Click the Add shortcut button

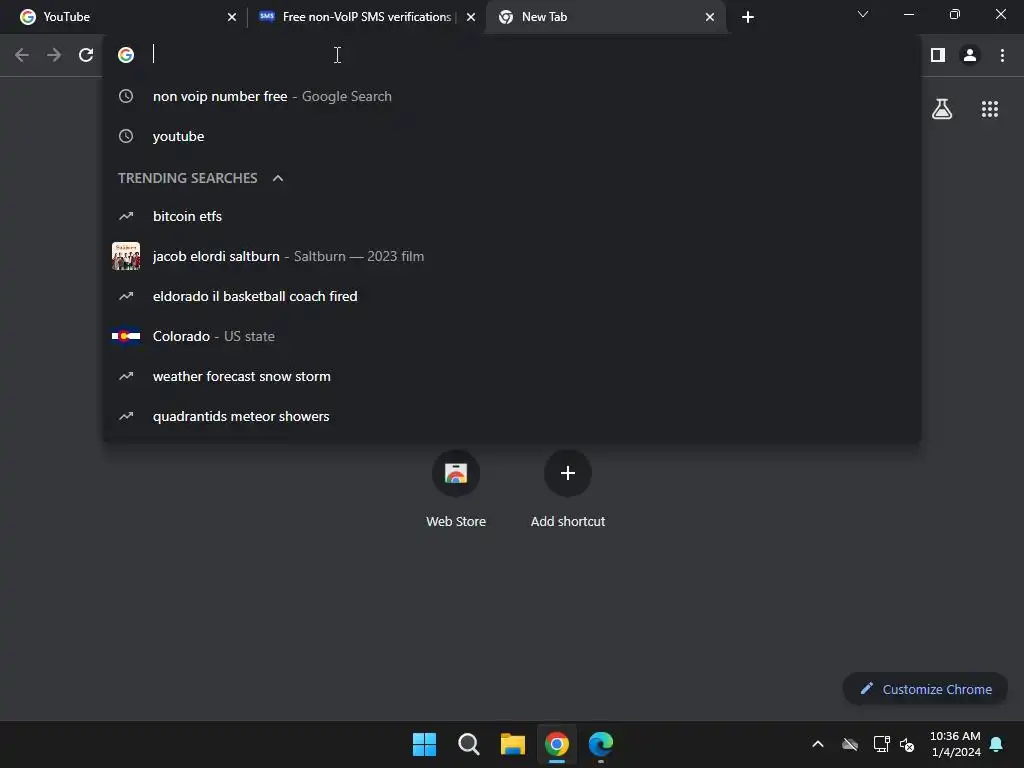pyautogui.click(x=568, y=488)
